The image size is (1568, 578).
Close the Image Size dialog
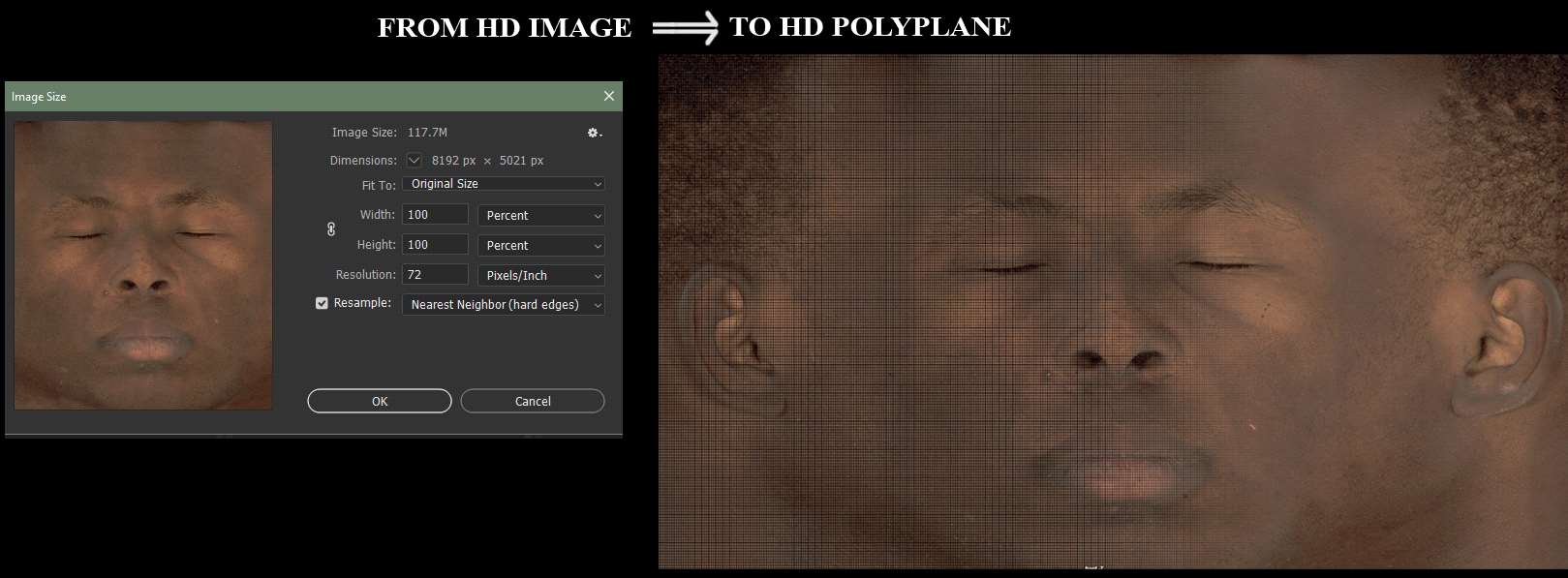608,96
